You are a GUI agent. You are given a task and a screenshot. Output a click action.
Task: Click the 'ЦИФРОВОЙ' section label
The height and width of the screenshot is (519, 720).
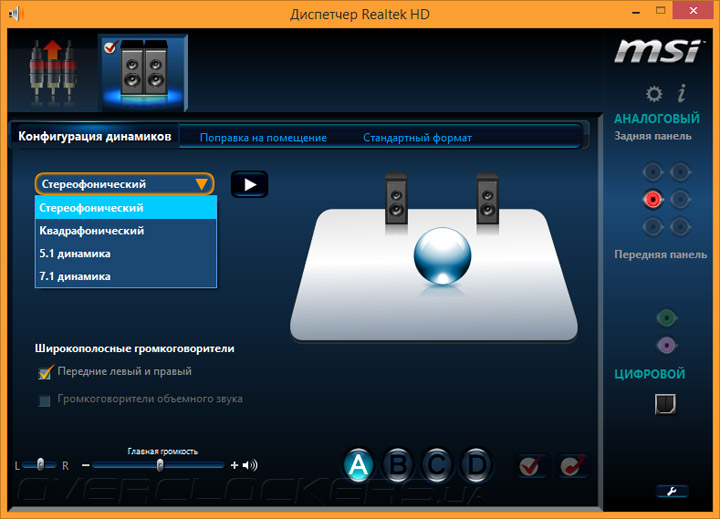point(649,374)
